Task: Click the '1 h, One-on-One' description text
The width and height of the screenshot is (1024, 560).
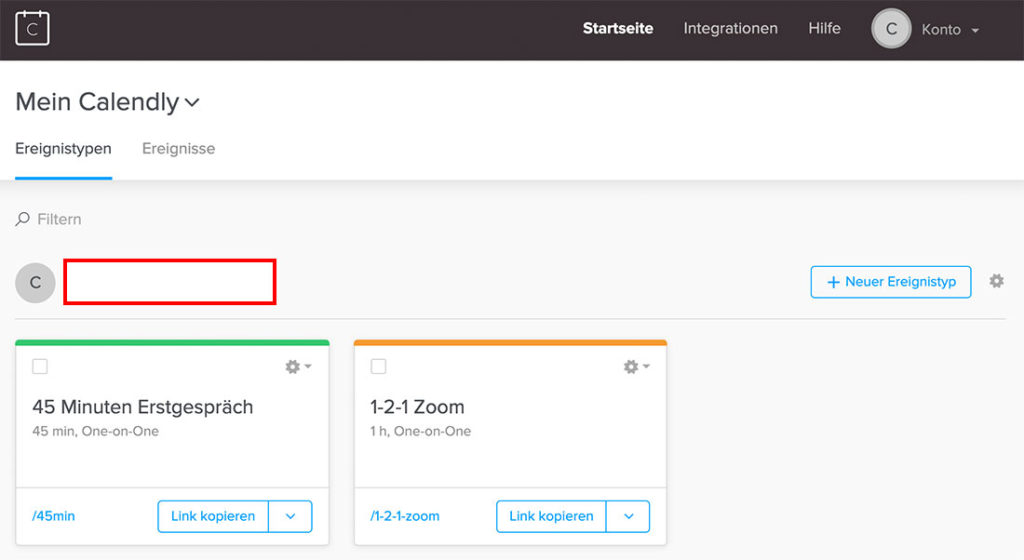Action: 421,431
